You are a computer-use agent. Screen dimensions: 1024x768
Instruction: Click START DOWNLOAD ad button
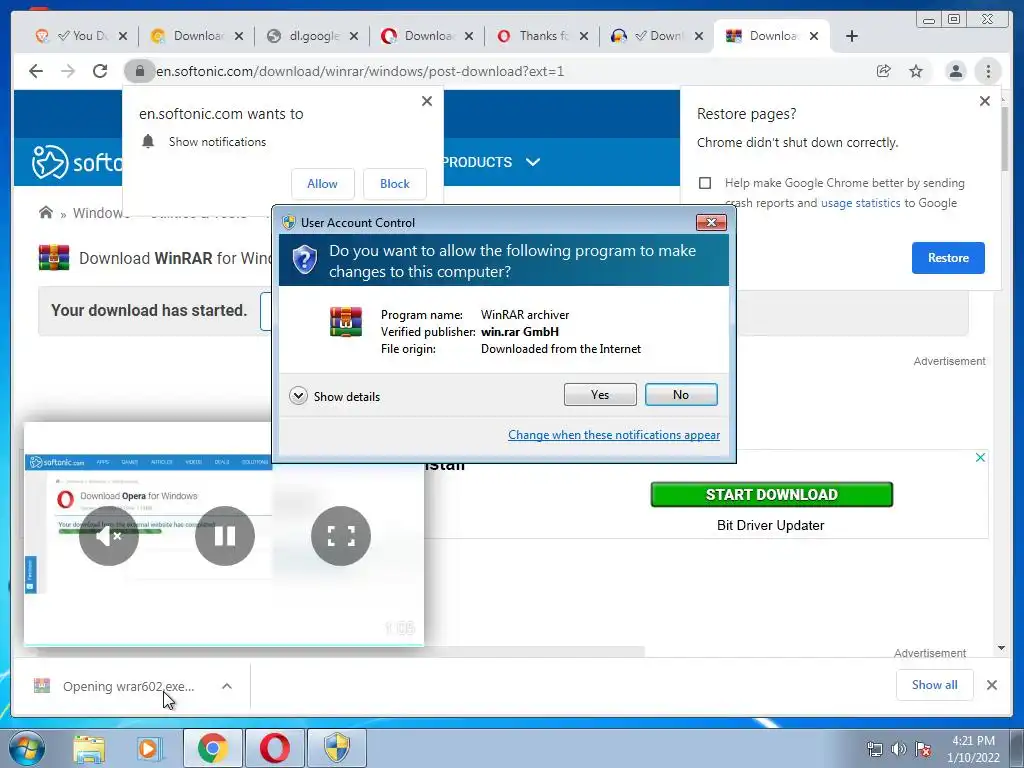[771, 494]
